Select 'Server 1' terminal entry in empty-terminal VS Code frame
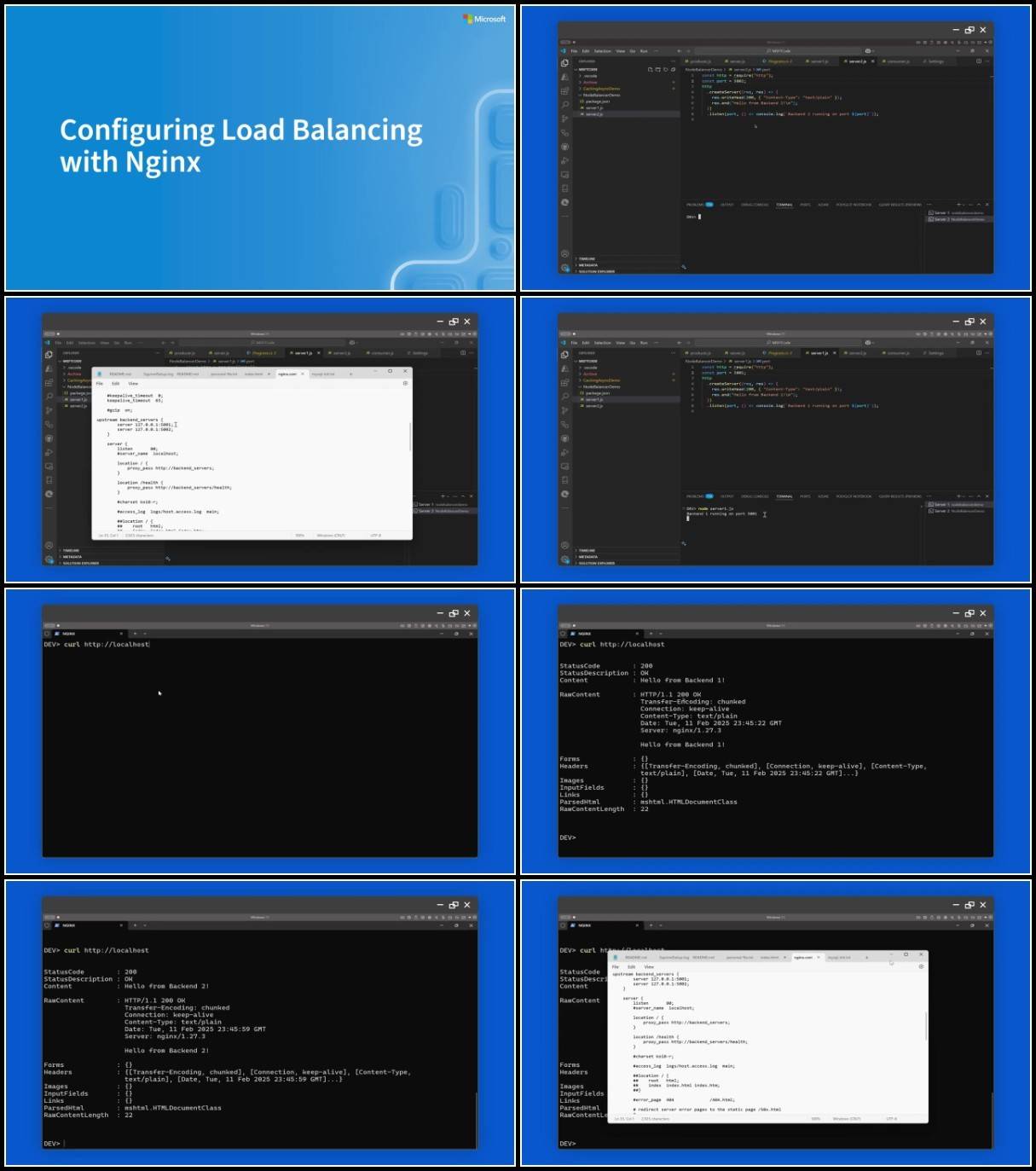 [x=958, y=212]
